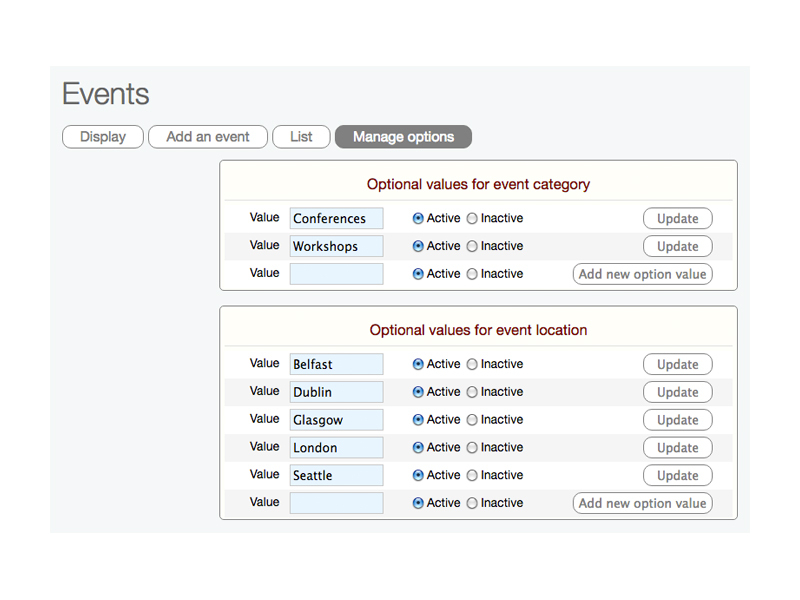Viewport: 800px width, 600px height.
Task: Edit the London value text field
Action: (x=336, y=448)
